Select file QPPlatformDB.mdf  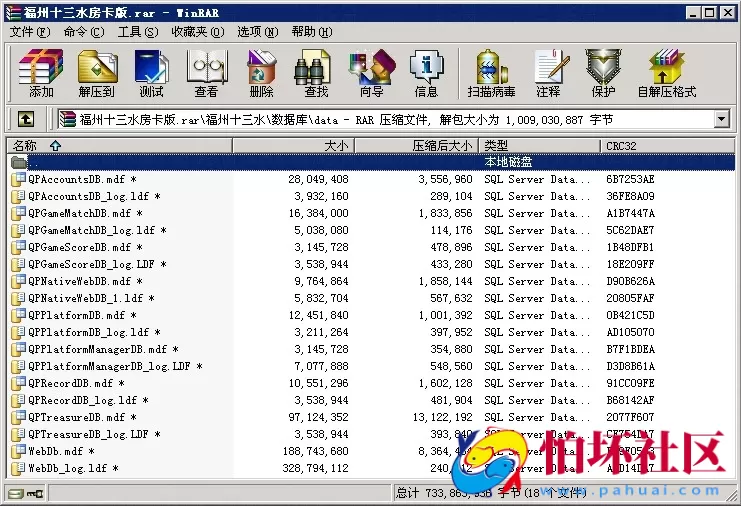click(x=82, y=315)
